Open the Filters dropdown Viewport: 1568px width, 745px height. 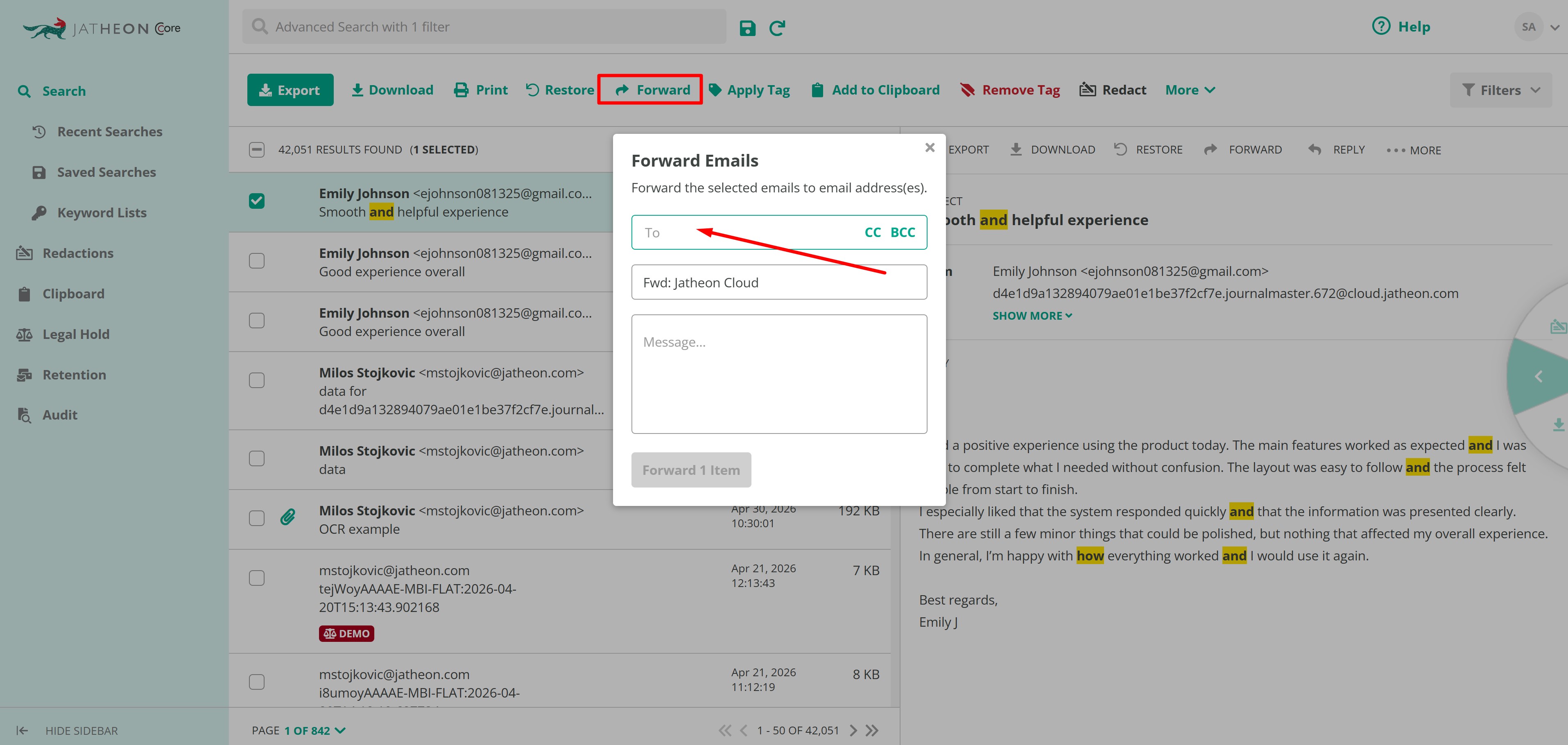click(x=1501, y=90)
